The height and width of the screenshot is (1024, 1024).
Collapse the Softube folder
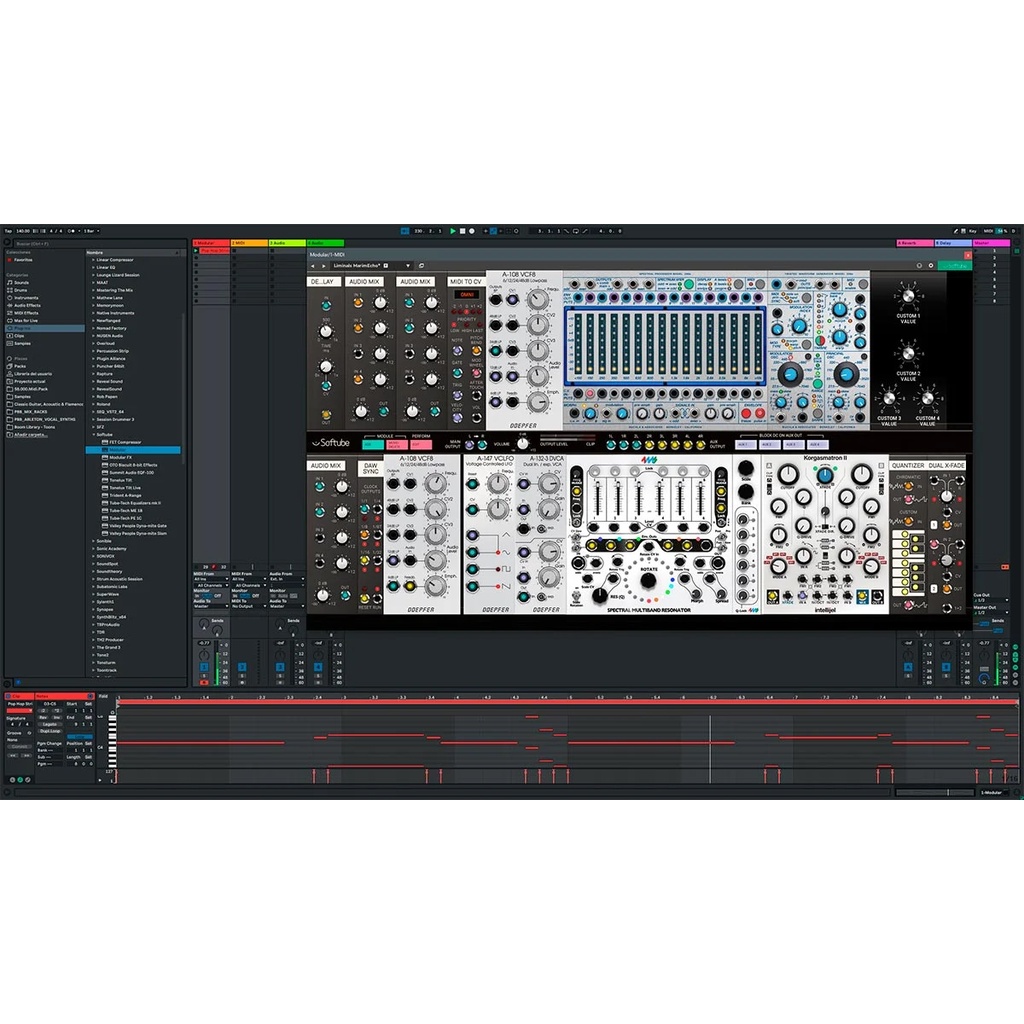[x=93, y=435]
